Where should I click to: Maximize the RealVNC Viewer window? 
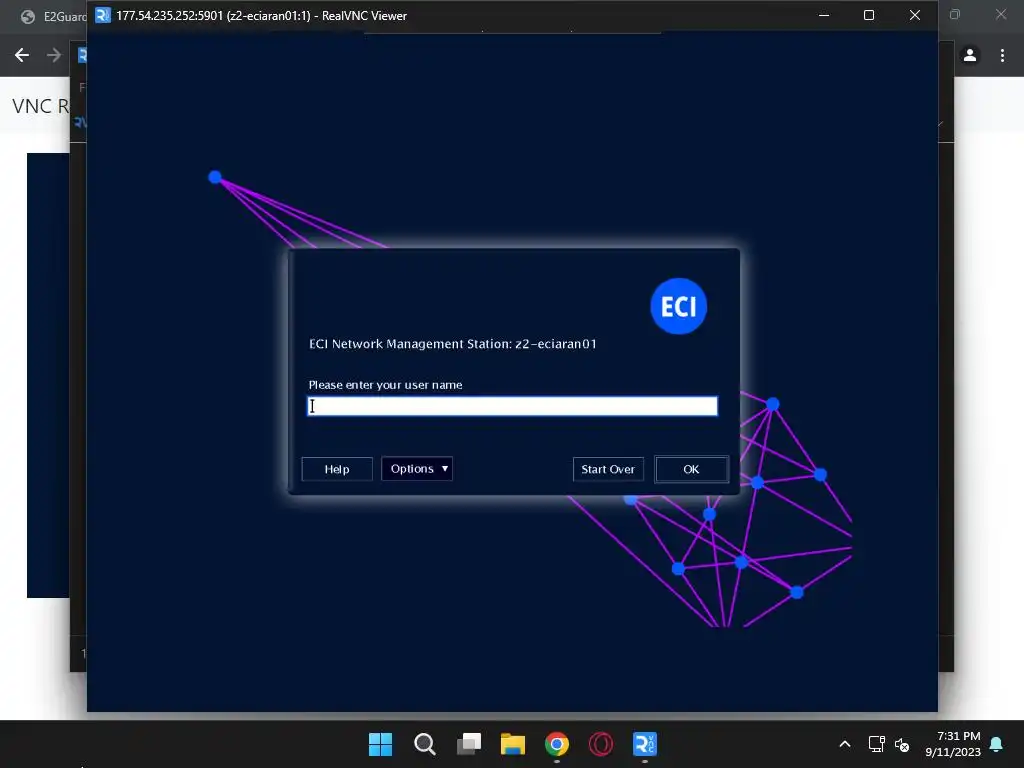[x=869, y=15]
